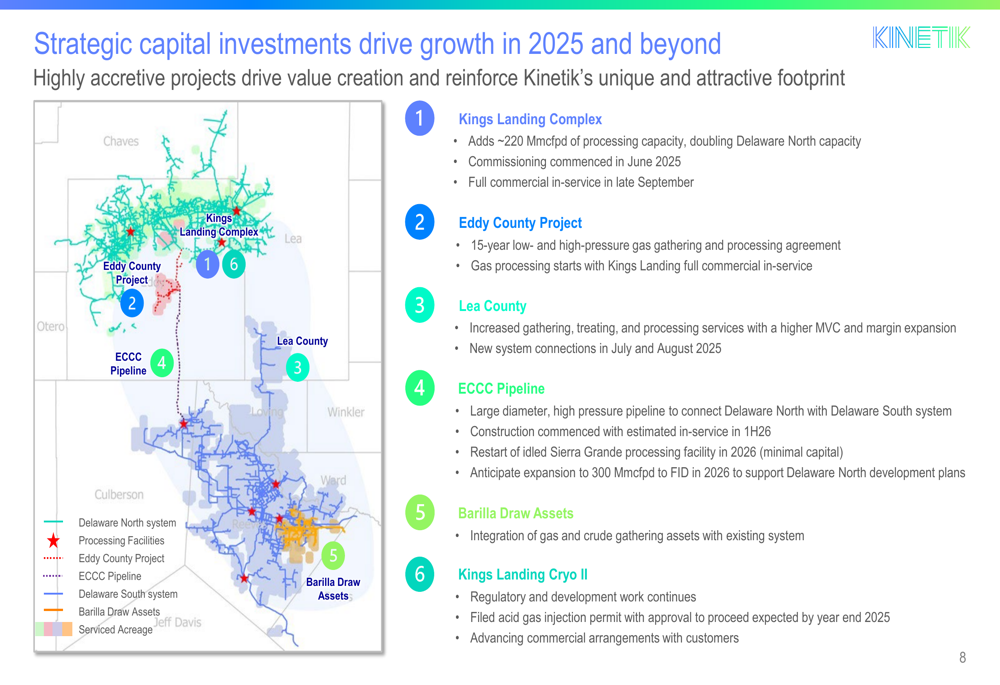Click the numbered circle 4 beside ECCC Pipeline heading

coord(420,388)
